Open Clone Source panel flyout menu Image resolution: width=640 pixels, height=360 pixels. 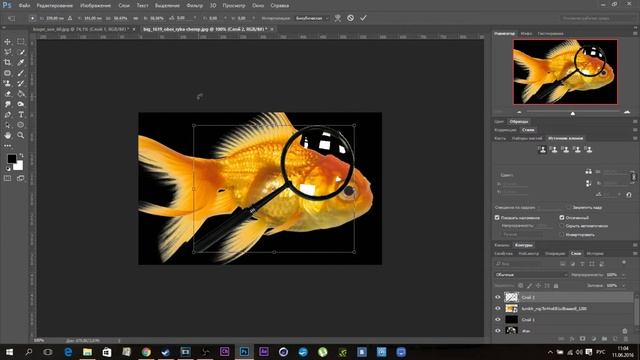pos(635,138)
